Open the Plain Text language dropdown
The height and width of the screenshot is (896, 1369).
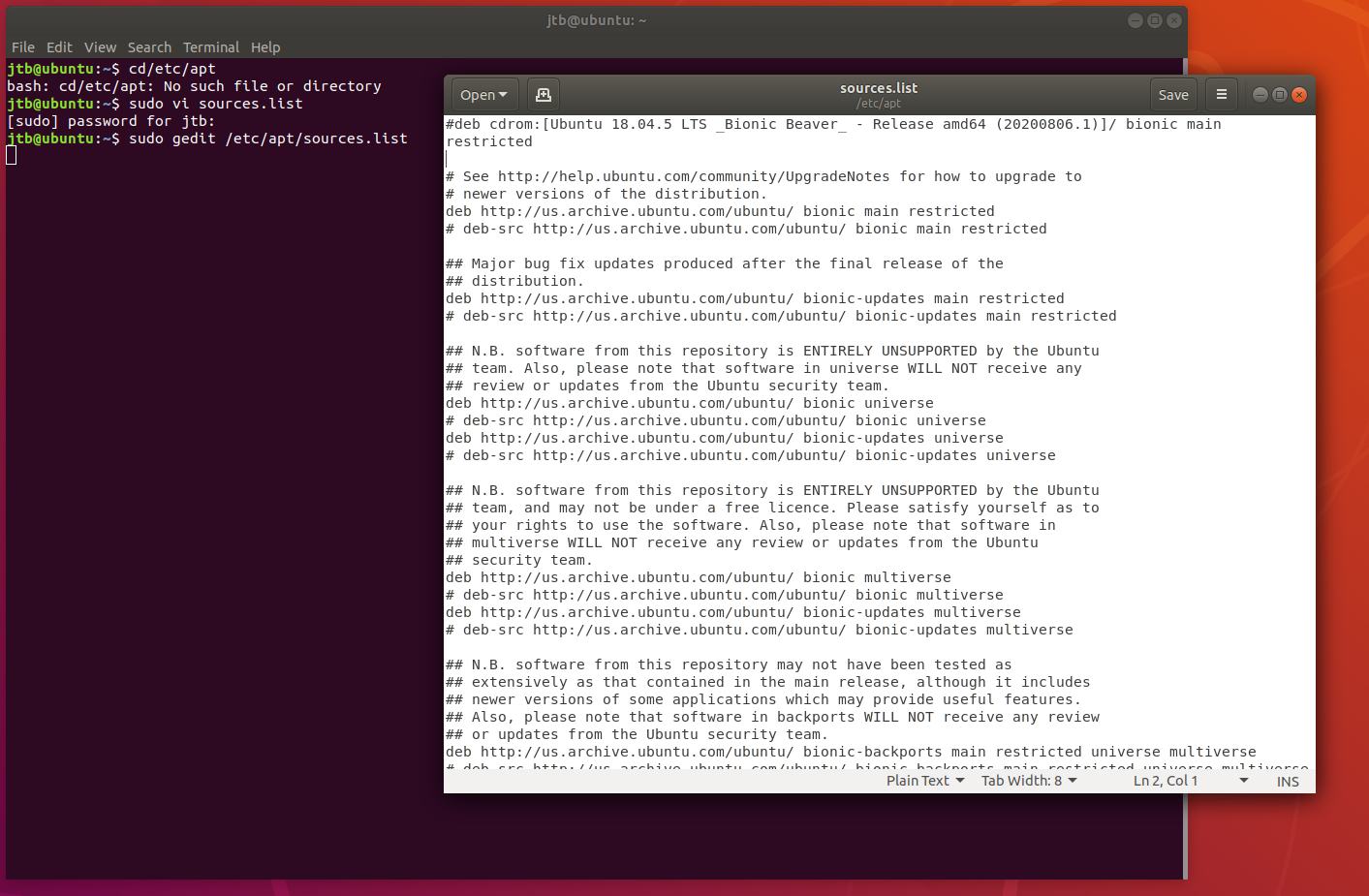click(x=925, y=781)
